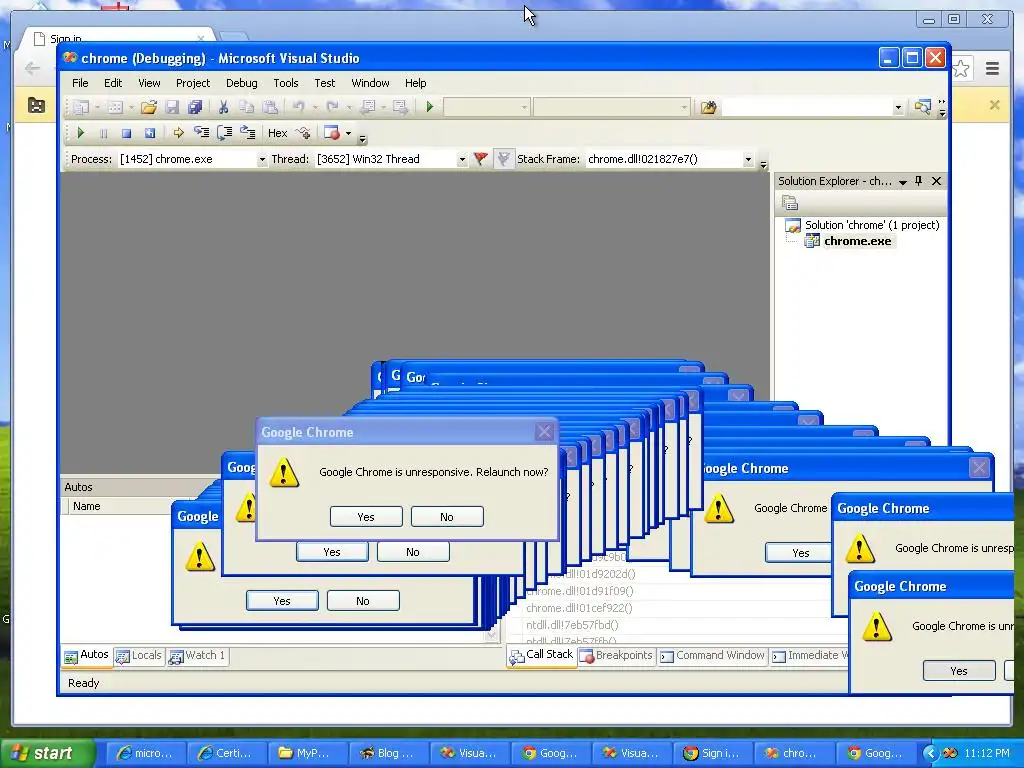Select Solution 'chrome' (1 project) node
Image resolution: width=1024 pixels, height=768 pixels.
872,225
